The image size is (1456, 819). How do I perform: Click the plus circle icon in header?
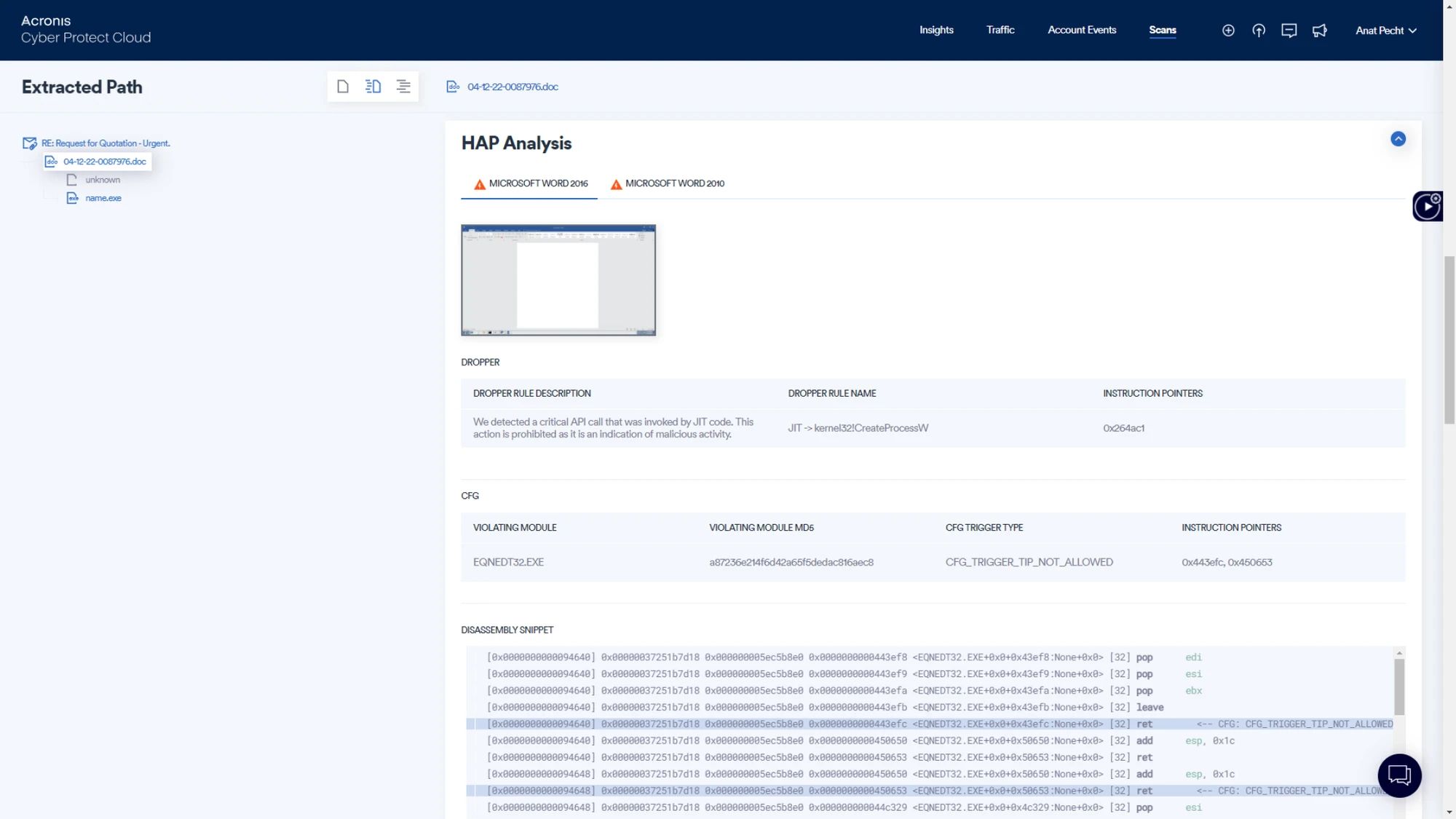(x=1228, y=31)
